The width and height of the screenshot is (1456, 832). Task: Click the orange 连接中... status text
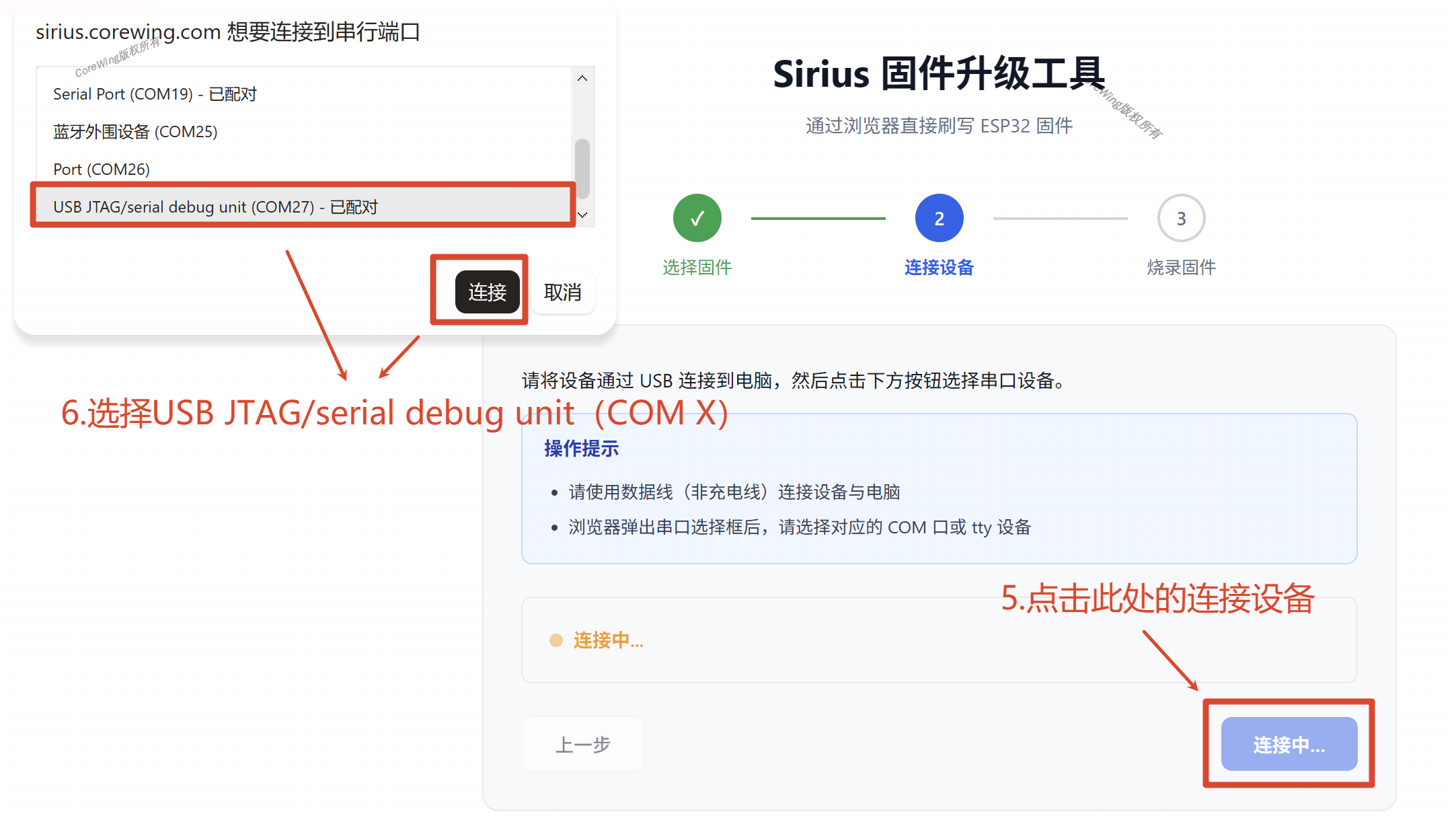(608, 640)
